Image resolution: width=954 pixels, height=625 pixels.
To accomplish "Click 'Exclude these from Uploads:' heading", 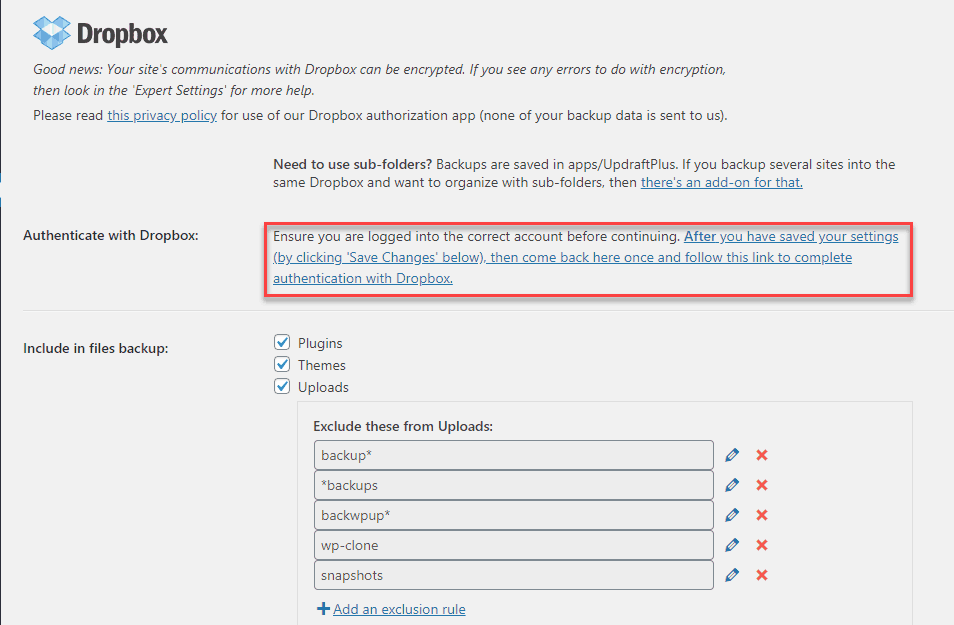I will pyautogui.click(x=403, y=427).
